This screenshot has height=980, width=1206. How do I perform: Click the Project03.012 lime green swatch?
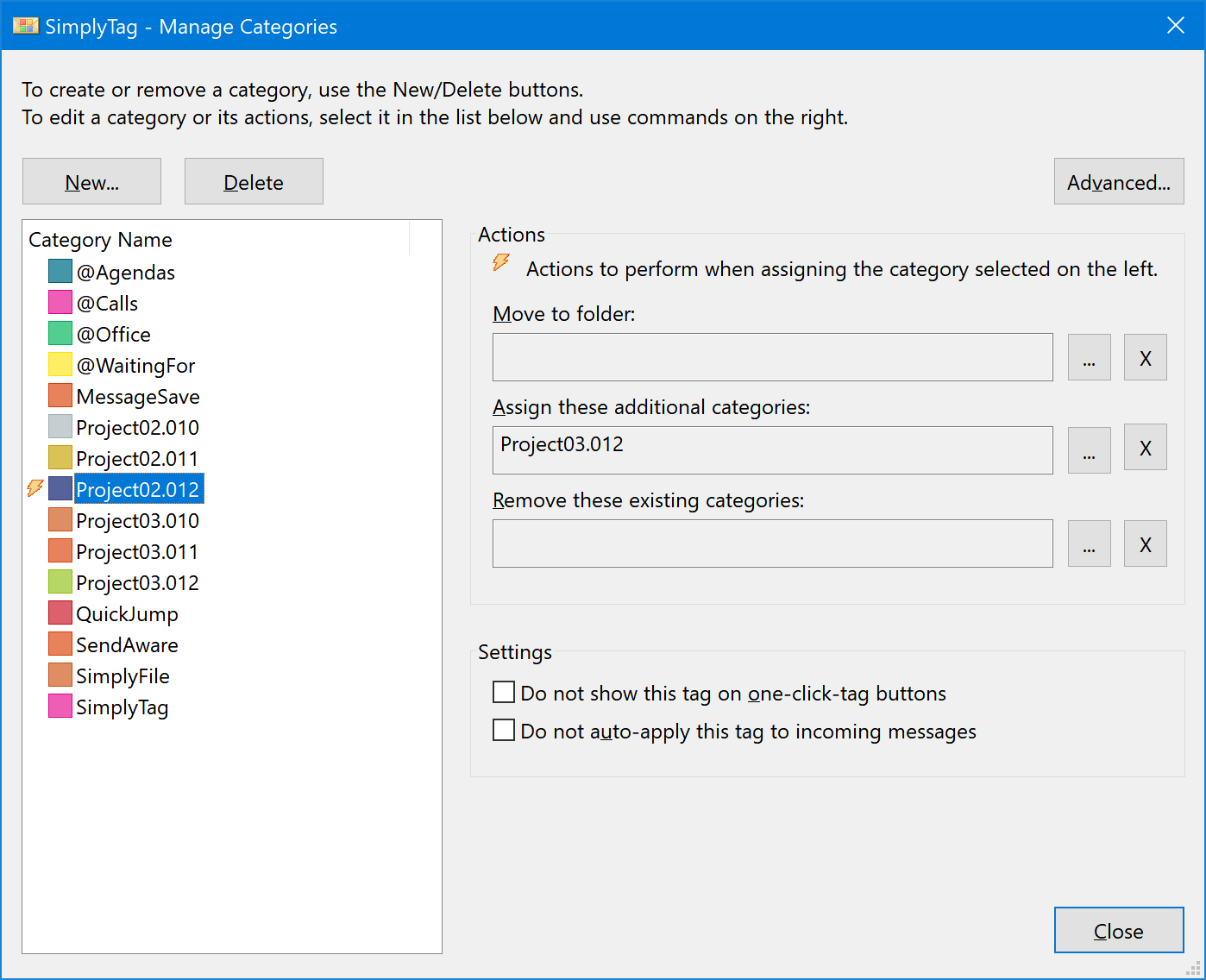pos(60,581)
